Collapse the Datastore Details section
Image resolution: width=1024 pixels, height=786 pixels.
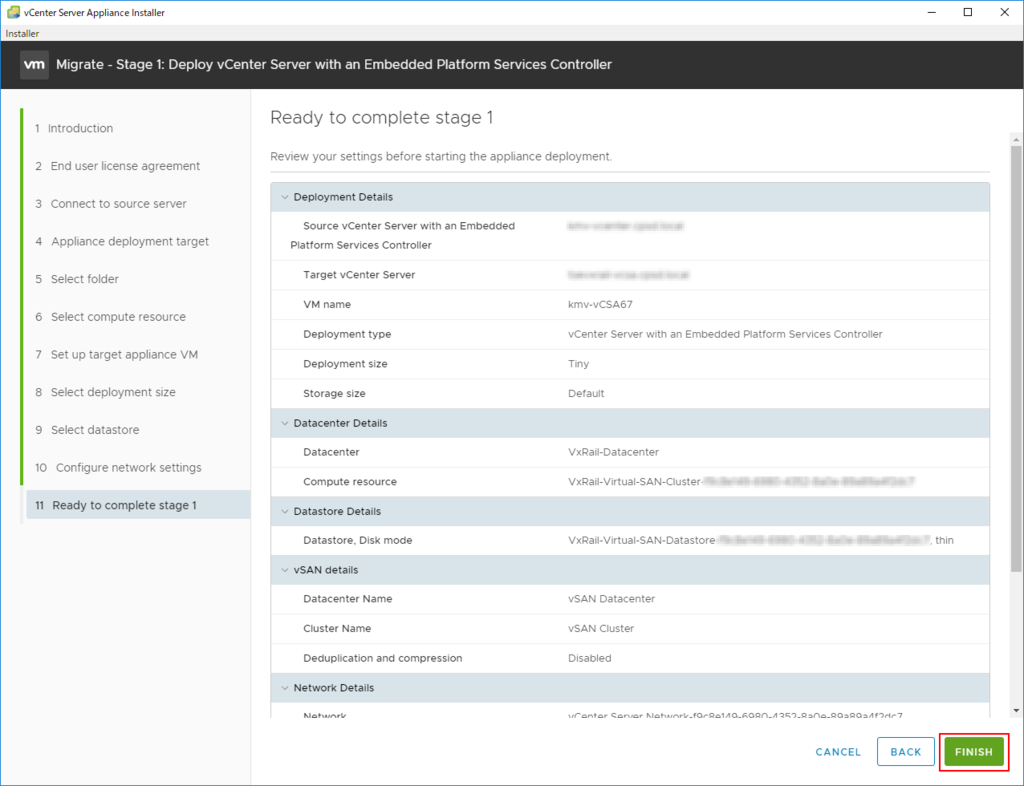pos(284,511)
